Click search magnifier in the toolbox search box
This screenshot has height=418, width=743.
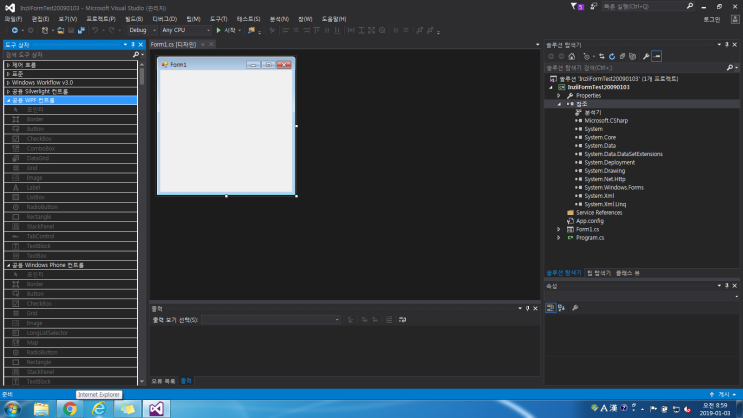(136, 54)
